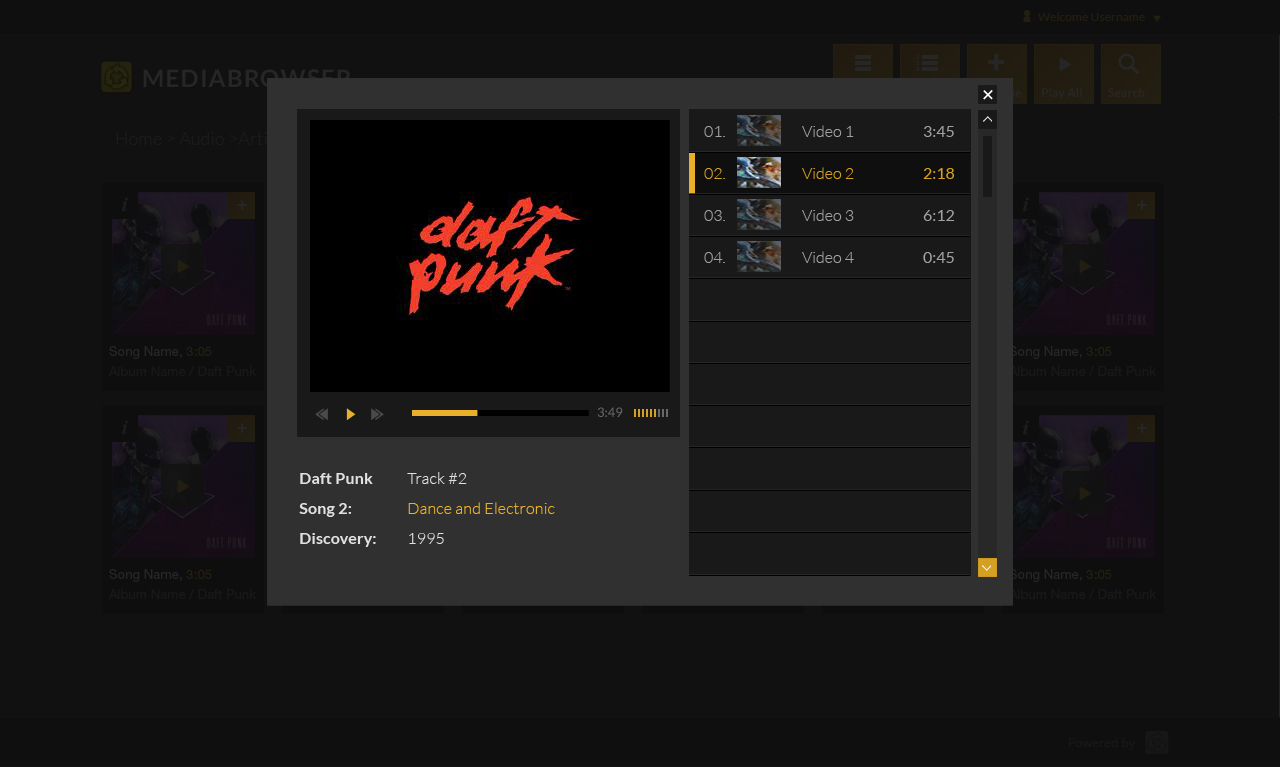This screenshot has height=767, width=1280.
Task: Open the hamburger menu toolbar button
Action: coord(863,73)
